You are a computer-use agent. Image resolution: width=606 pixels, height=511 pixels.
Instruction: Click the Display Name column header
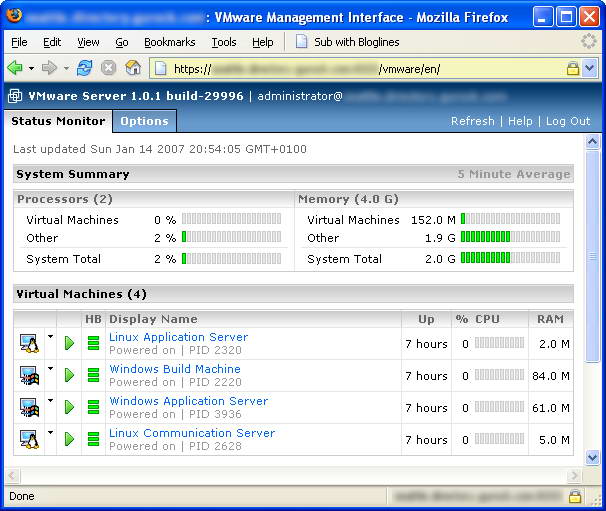[153, 319]
